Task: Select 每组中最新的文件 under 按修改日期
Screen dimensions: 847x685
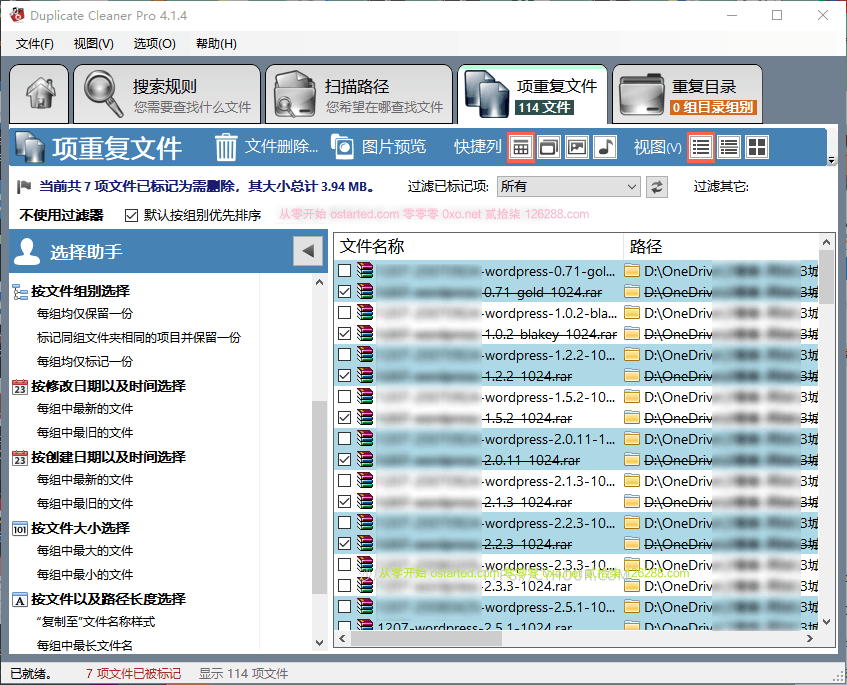Action: [85, 409]
